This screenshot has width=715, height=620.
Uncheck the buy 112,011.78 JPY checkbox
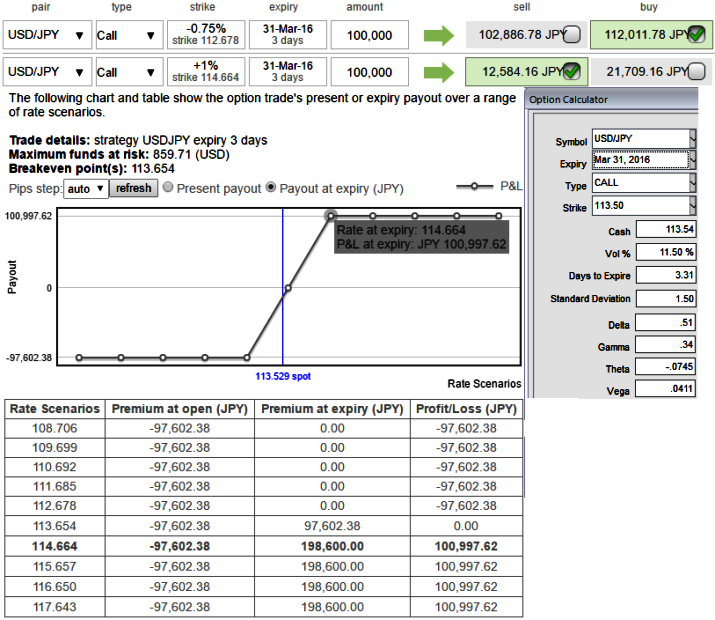pos(696,36)
